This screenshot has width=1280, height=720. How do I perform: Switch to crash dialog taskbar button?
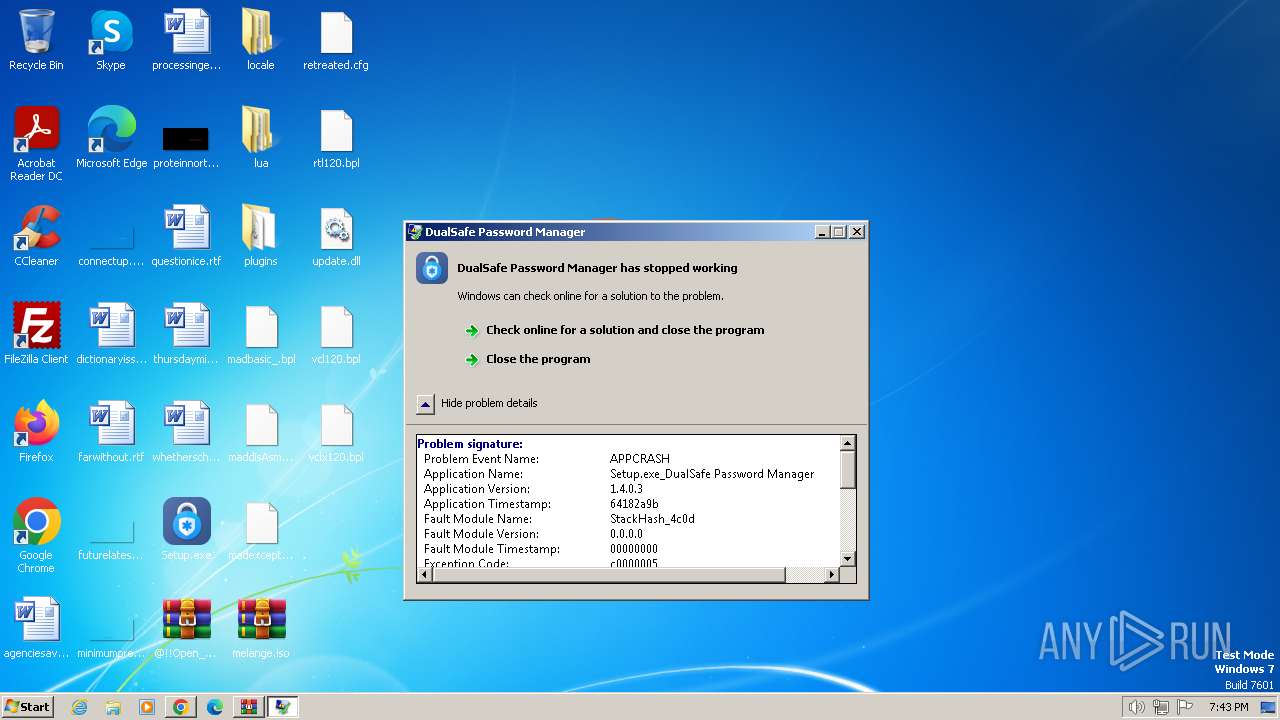tap(283, 707)
